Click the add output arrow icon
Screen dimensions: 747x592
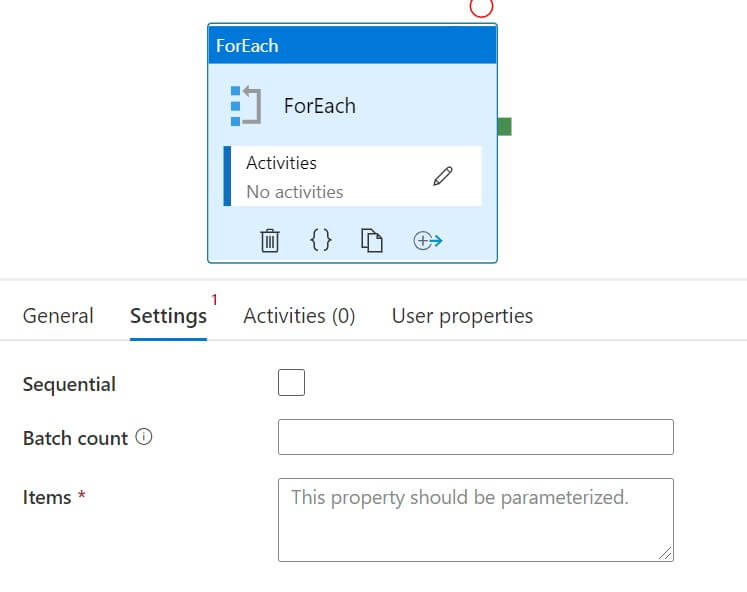(428, 241)
